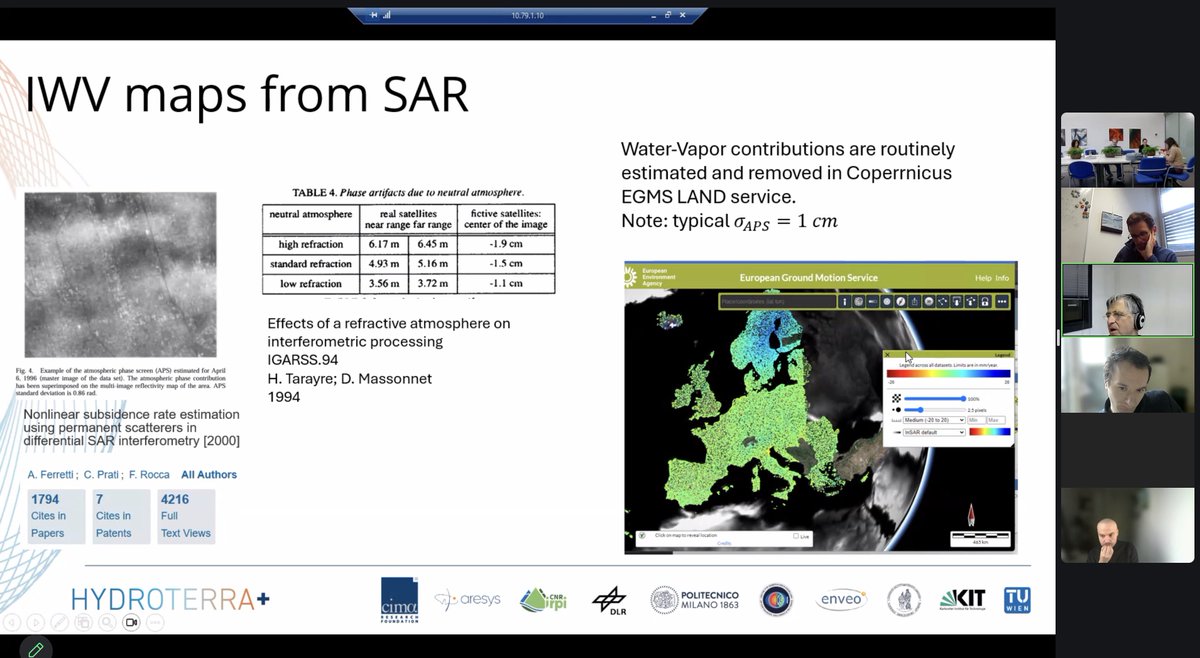The height and width of the screenshot is (658, 1200).
Task: Click the TU Wien logo
Action: [1017, 600]
